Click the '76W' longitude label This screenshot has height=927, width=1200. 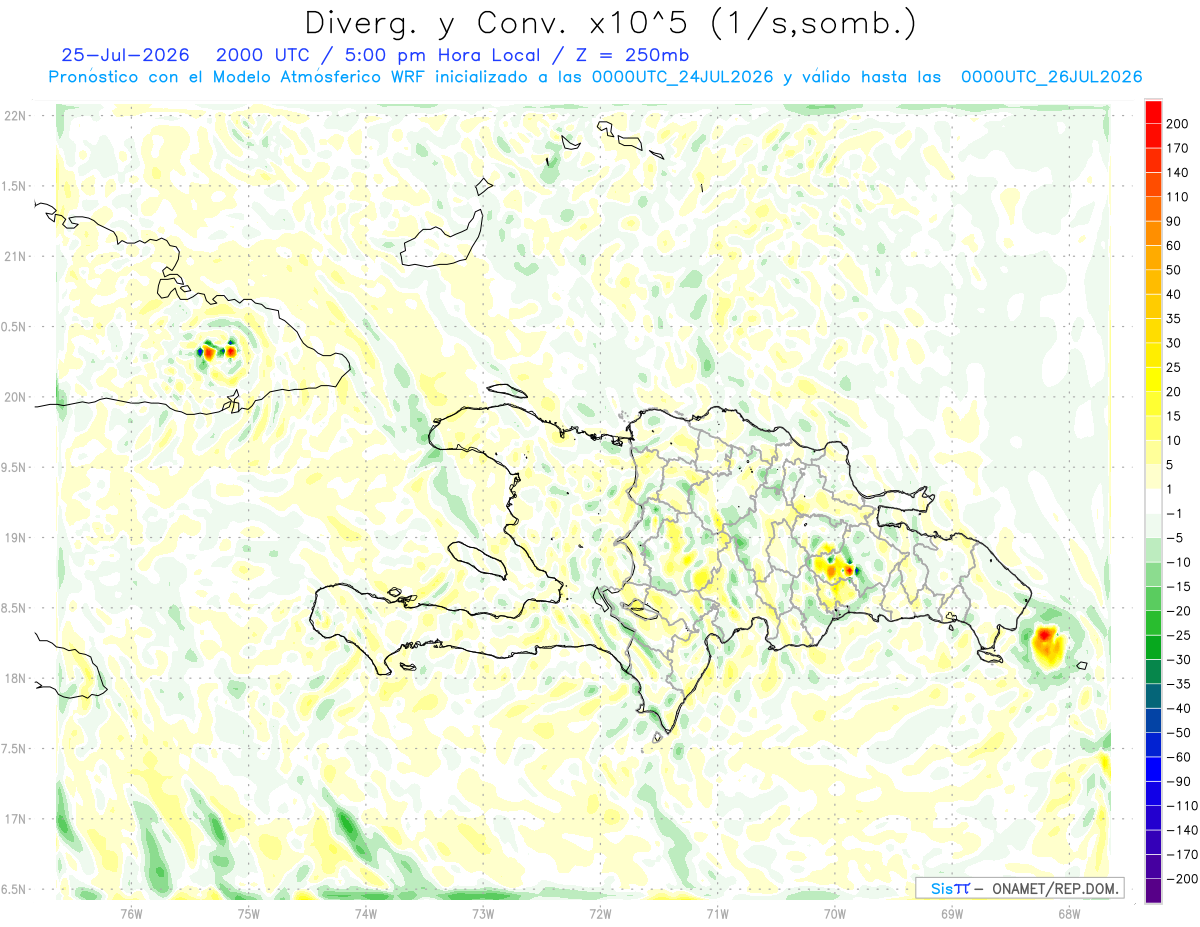pos(131,914)
